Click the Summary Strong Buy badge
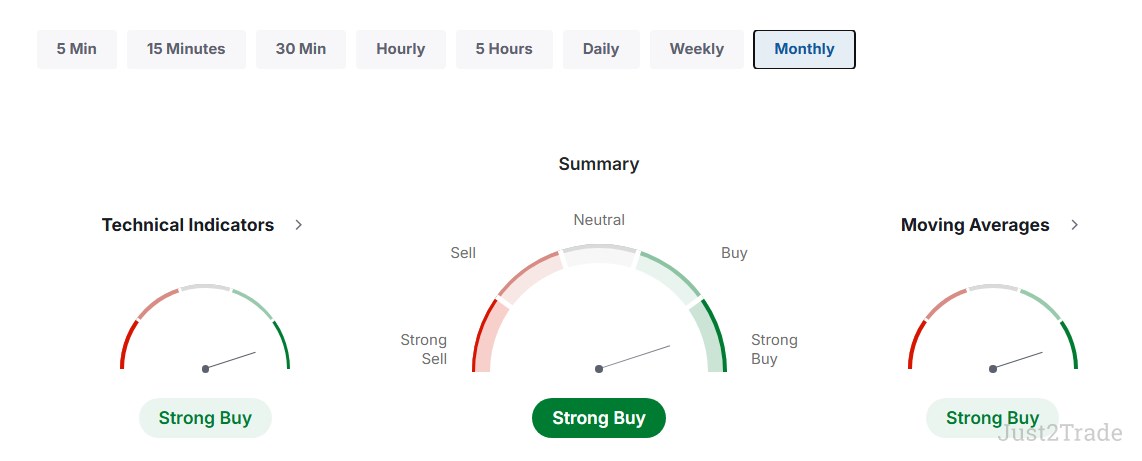This screenshot has height=461, width=1142. [599, 418]
